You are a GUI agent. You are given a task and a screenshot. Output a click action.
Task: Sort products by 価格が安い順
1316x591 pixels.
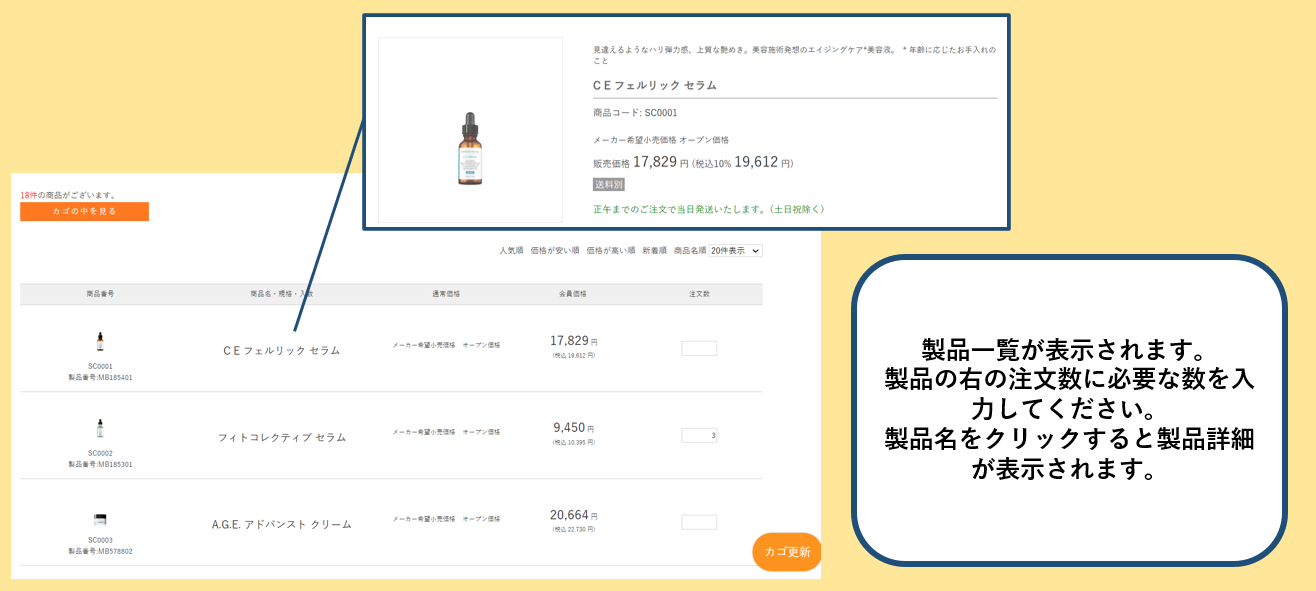tap(554, 250)
